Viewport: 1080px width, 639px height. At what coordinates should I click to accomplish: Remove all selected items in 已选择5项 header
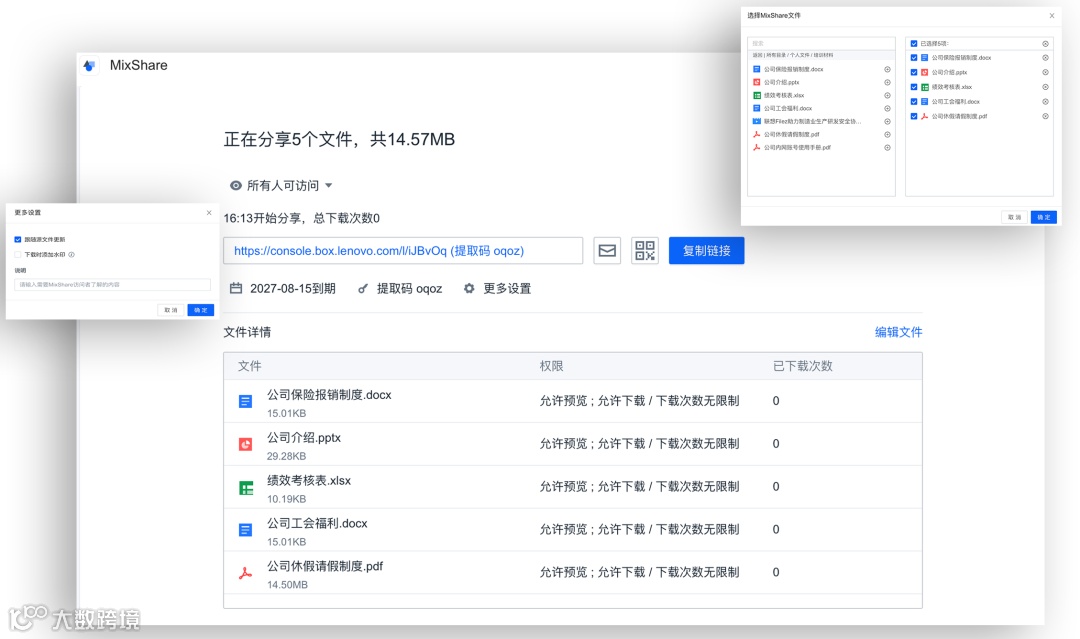click(1045, 44)
